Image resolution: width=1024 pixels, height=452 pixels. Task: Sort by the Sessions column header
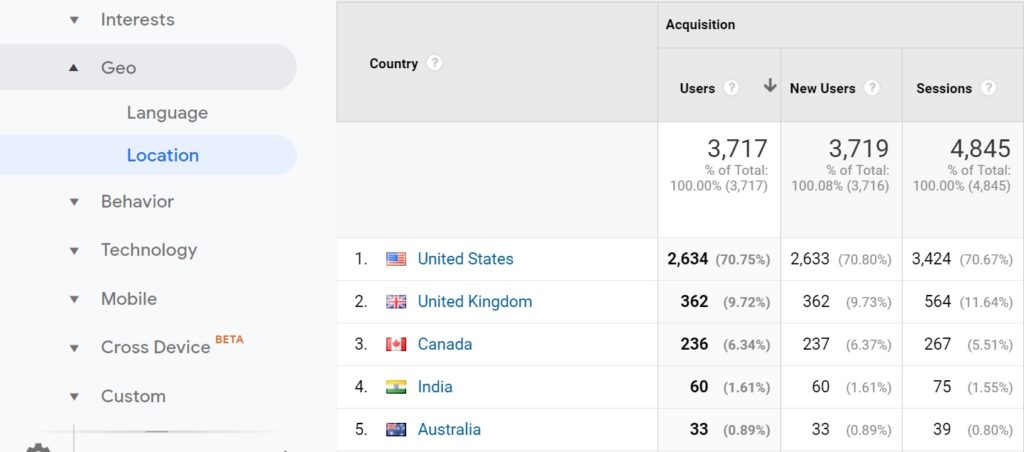click(944, 88)
